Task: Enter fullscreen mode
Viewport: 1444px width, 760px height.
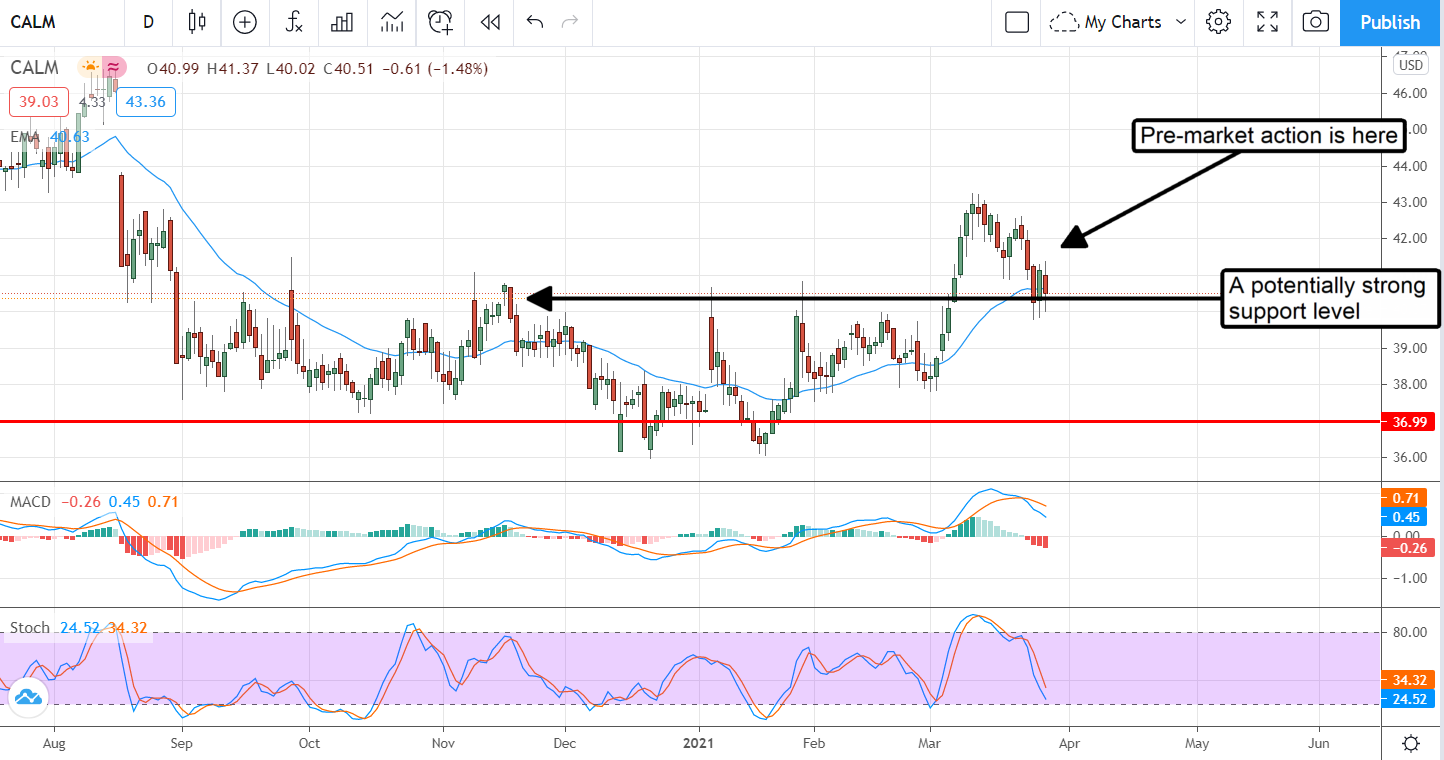Action: (x=1267, y=22)
